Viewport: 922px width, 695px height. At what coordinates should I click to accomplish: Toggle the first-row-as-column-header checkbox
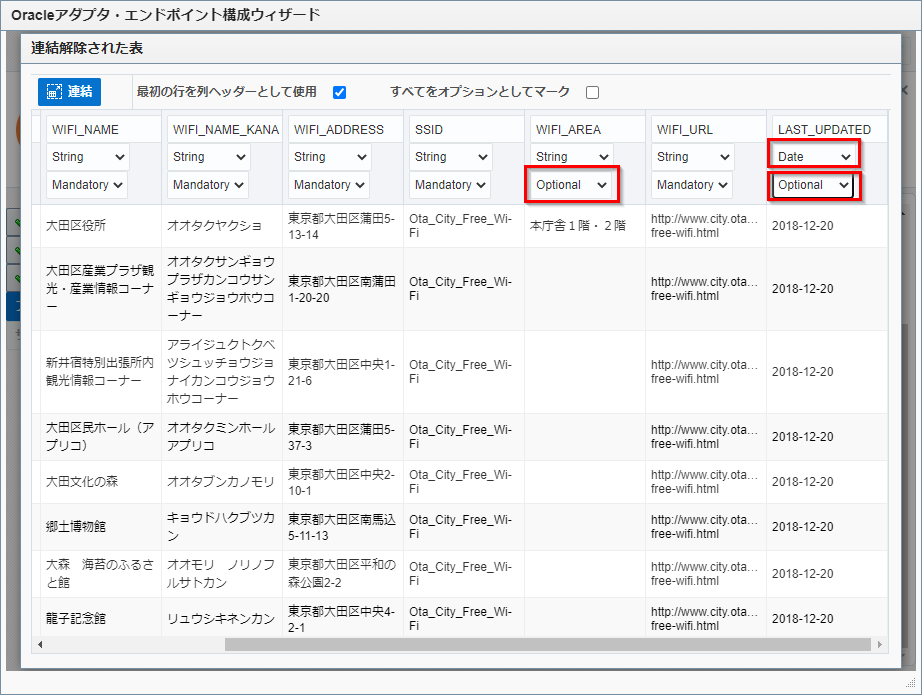pos(339,93)
